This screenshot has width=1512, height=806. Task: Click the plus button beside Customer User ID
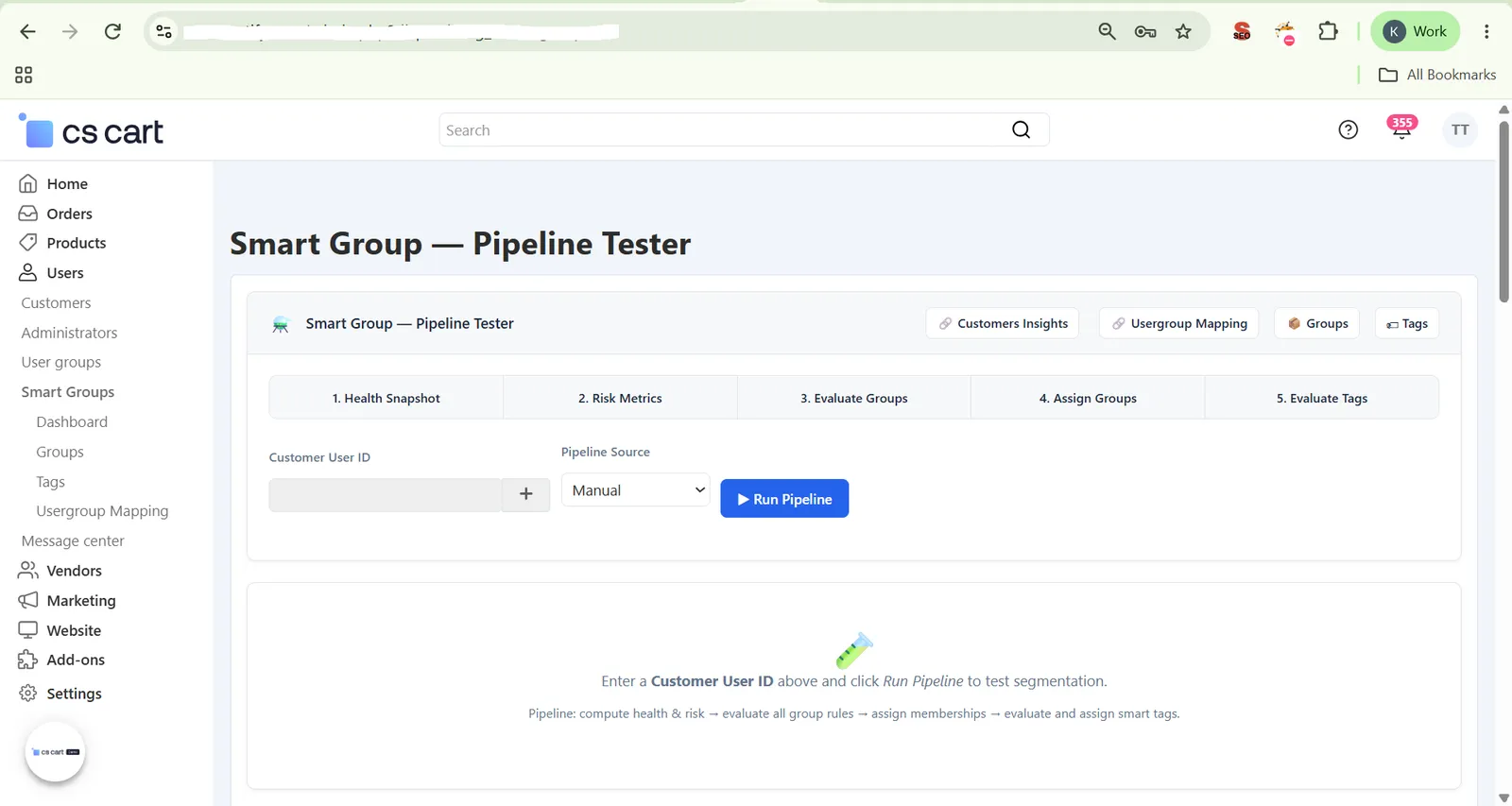tap(526, 494)
